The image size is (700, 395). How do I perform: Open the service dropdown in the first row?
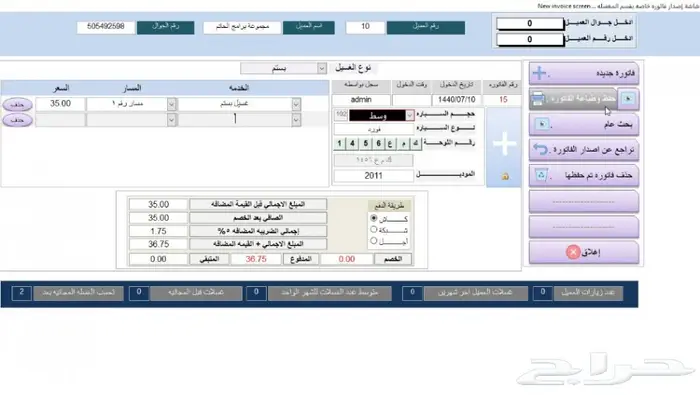(296, 104)
